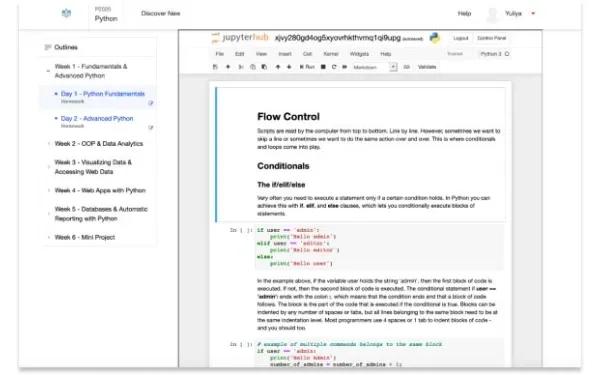This screenshot has width=600, height=375.
Task: Open the notebook's Help menu
Action: [386, 54]
